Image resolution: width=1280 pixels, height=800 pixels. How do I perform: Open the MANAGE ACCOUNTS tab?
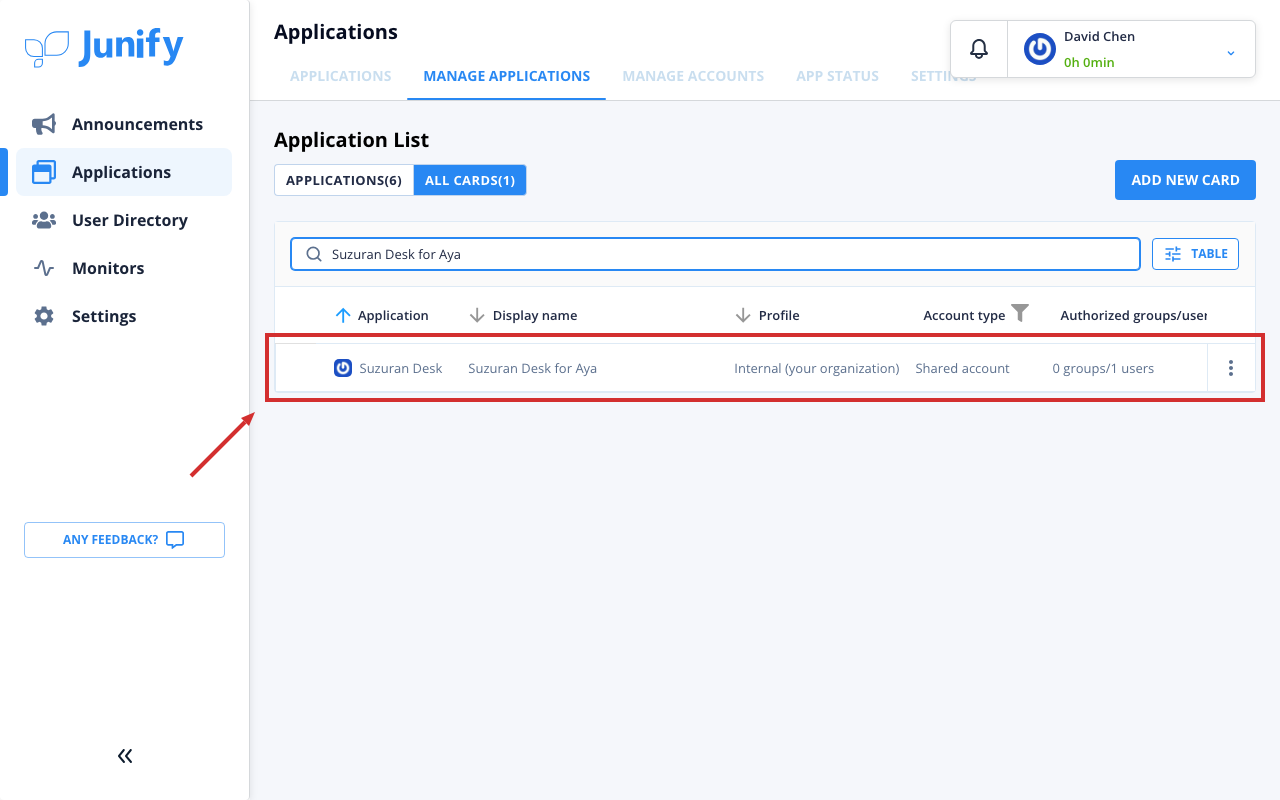(693, 76)
